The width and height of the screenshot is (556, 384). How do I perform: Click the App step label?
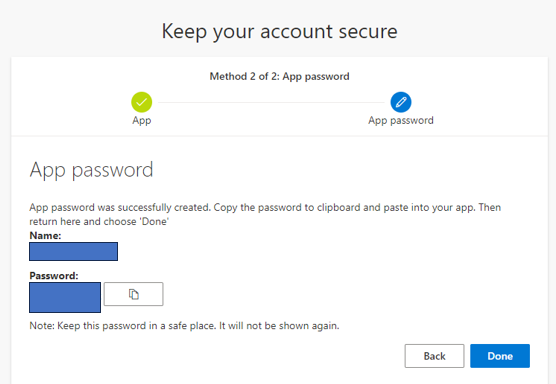tap(142, 121)
